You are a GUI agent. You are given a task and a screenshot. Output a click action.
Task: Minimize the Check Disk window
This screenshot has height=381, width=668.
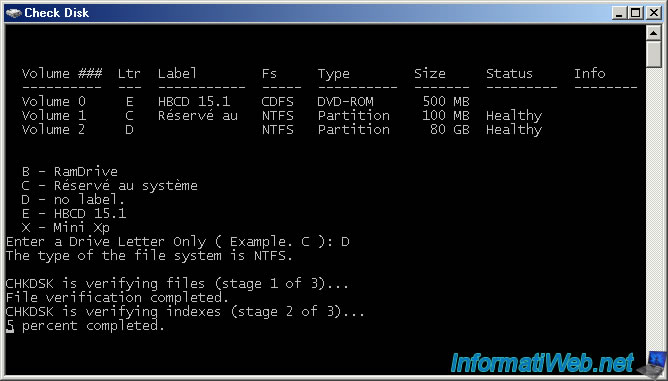619,13
